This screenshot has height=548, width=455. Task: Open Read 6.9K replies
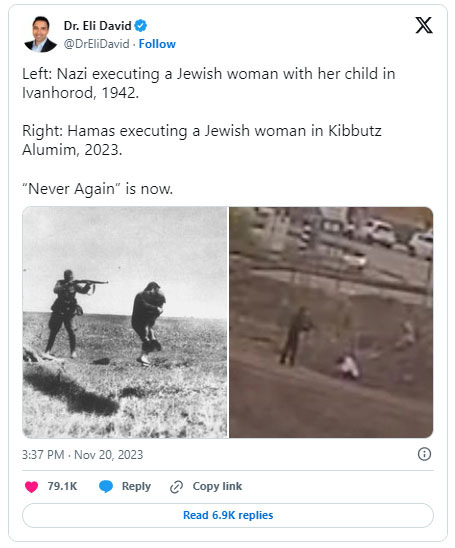(x=228, y=515)
